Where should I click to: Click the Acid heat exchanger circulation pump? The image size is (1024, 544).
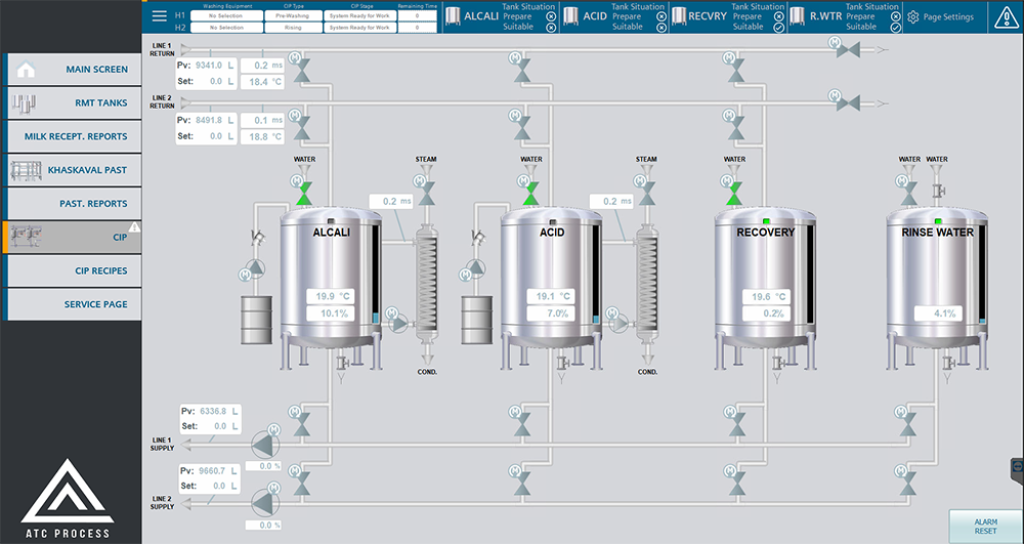tap(622, 324)
